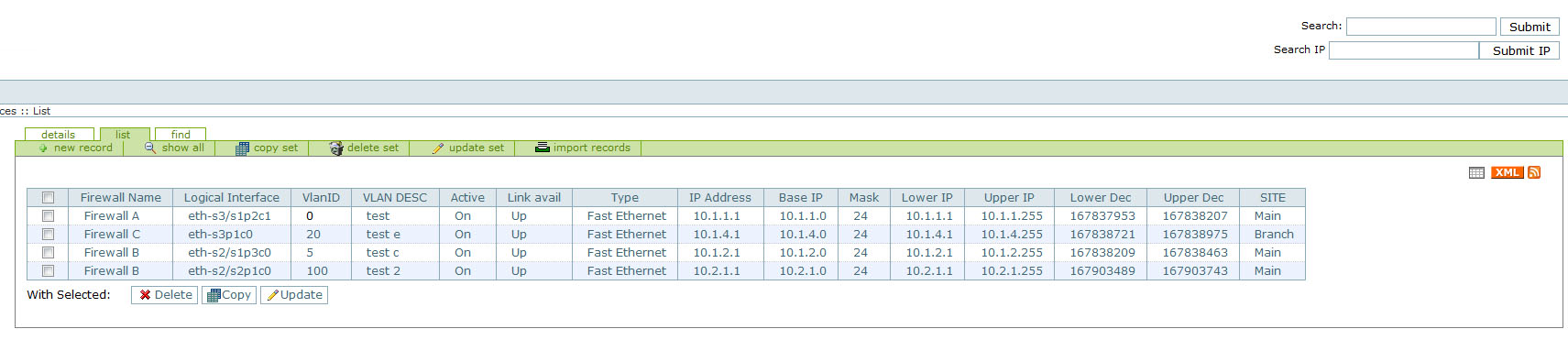The height and width of the screenshot is (340, 1568).
Task: Sort by Lower Dec column header
Action: click(x=1101, y=198)
